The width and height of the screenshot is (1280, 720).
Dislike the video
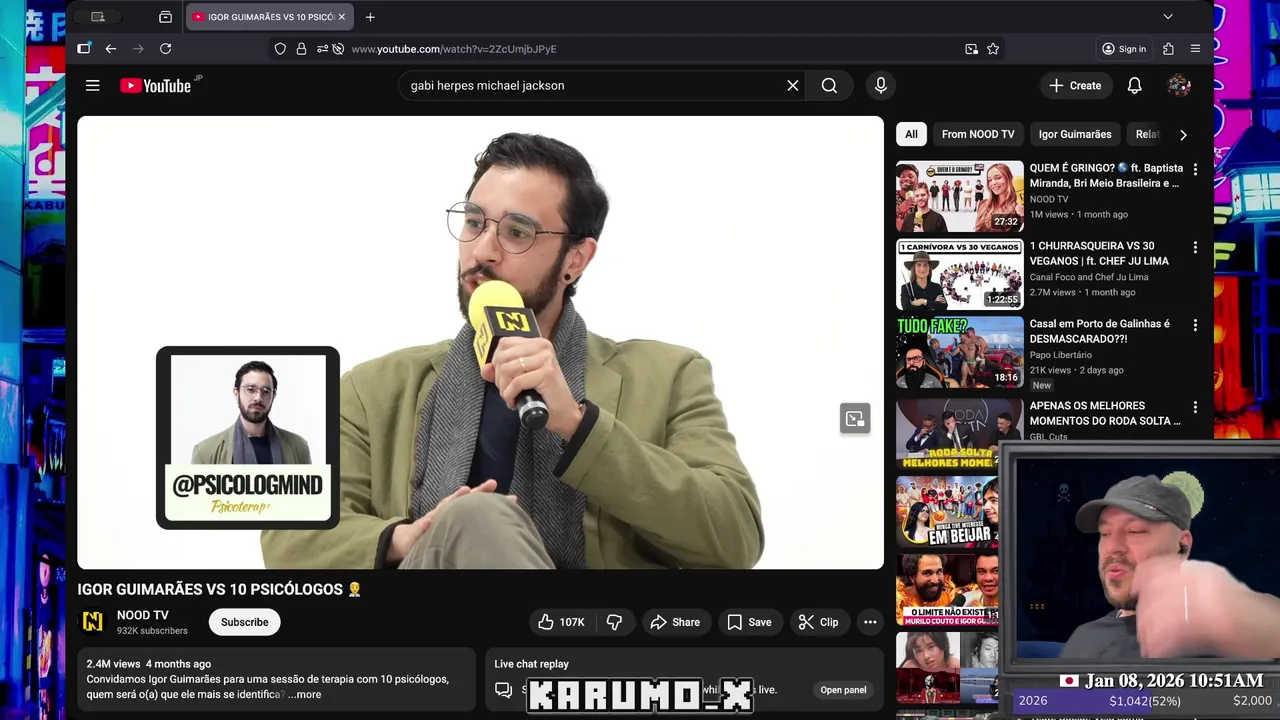pos(614,622)
